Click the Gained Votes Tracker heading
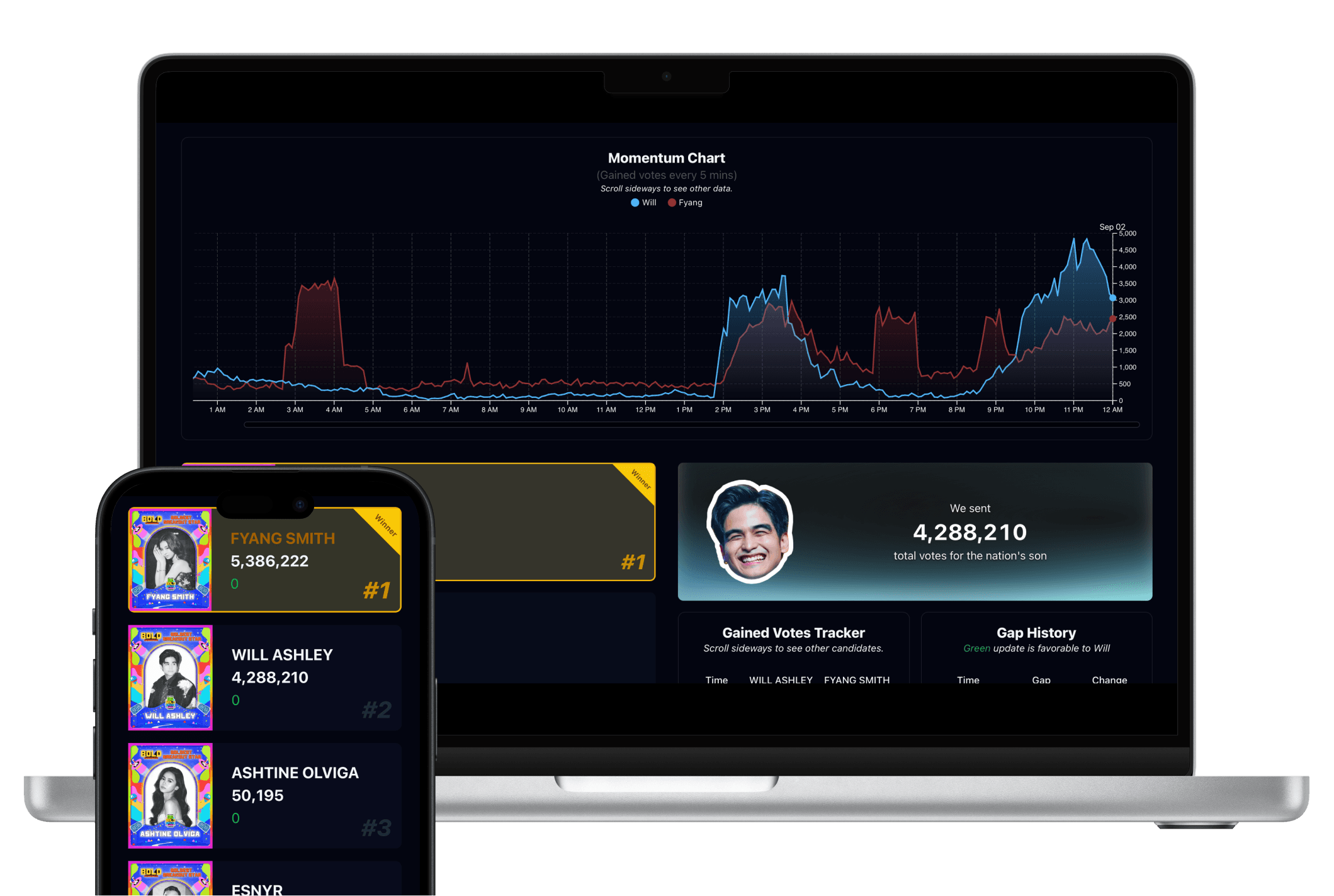1334x896 pixels. [x=793, y=633]
